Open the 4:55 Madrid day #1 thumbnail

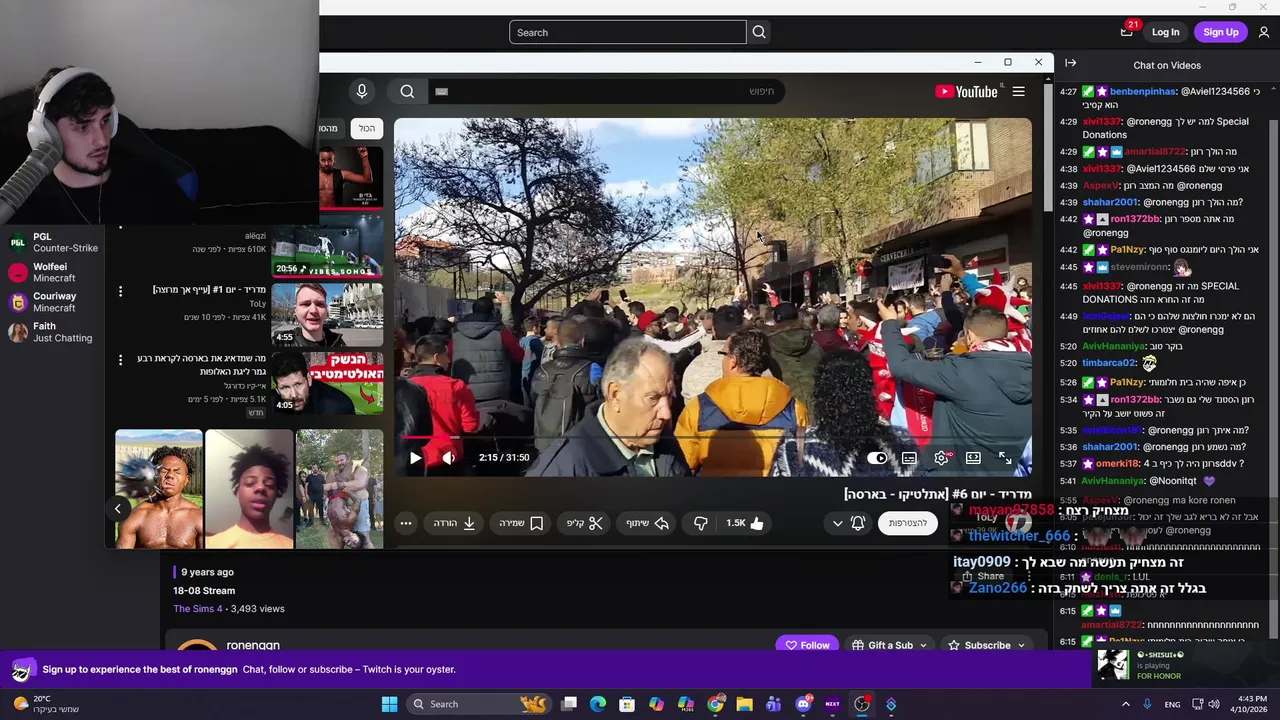327,314
